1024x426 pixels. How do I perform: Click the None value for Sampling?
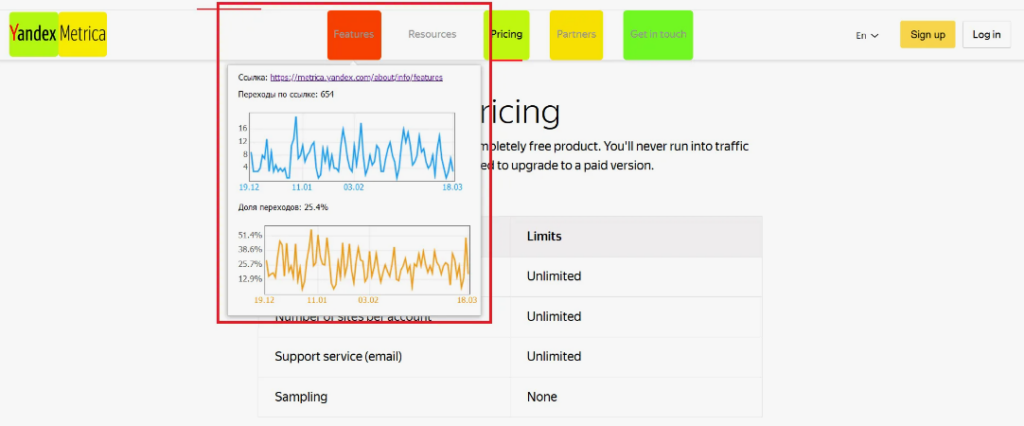[542, 397]
